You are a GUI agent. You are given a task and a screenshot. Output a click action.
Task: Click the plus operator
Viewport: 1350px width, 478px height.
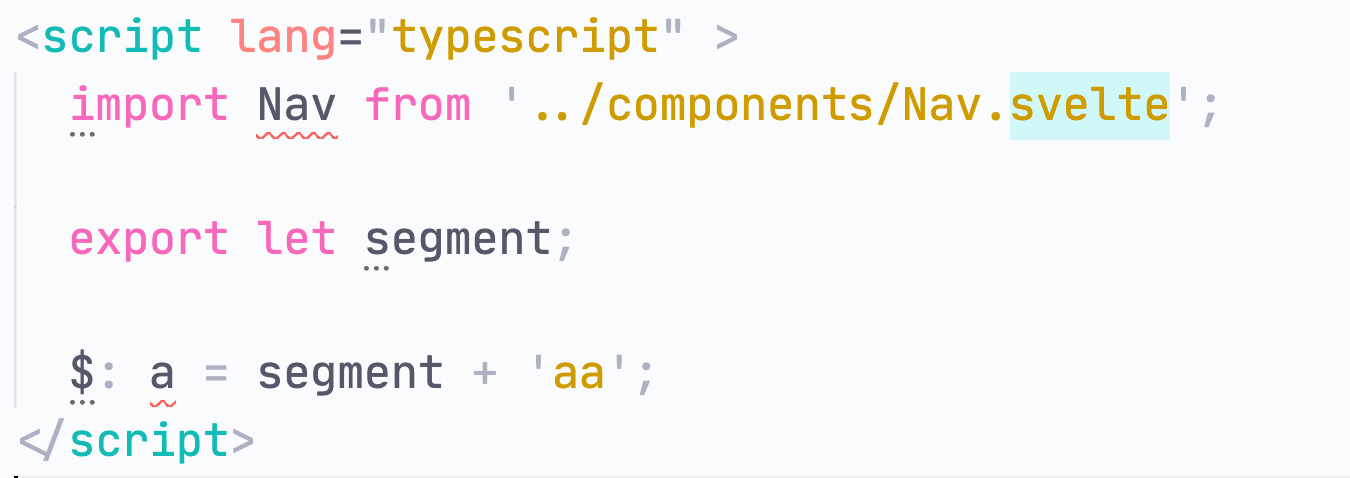point(485,375)
